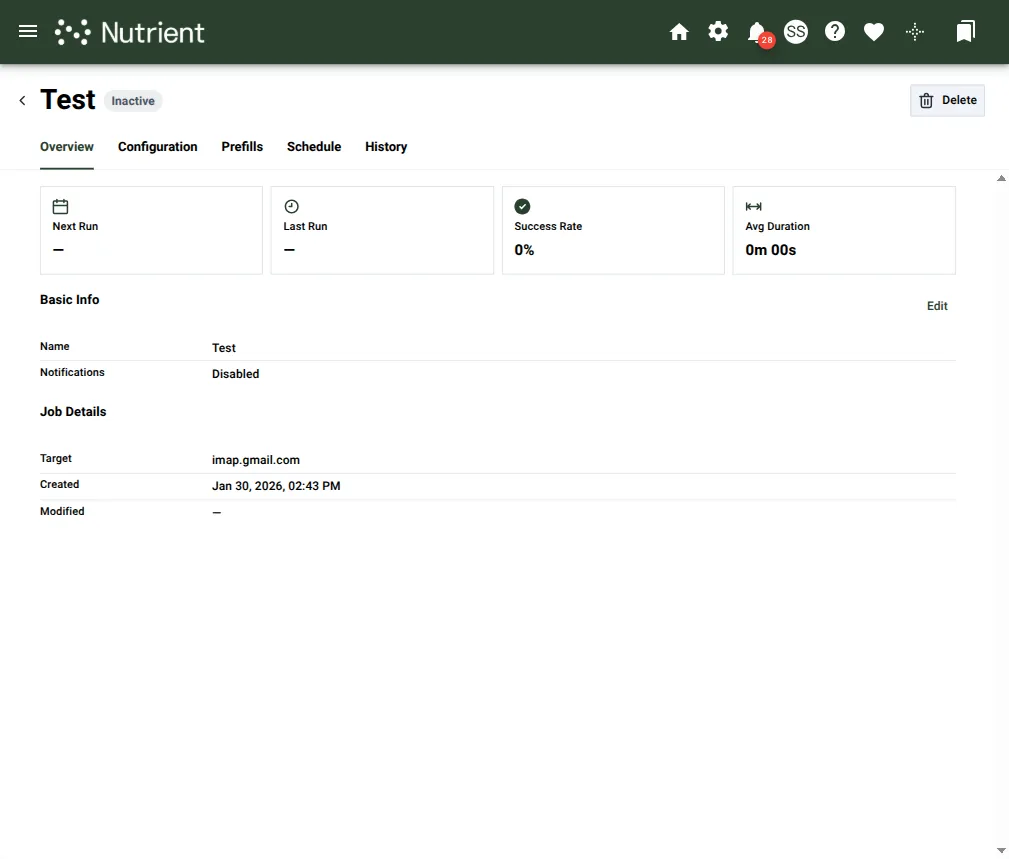The image size is (1009, 859).
Task: Click the created date 'Jan 30, 2026, 02:43 PM'
Action: click(276, 486)
